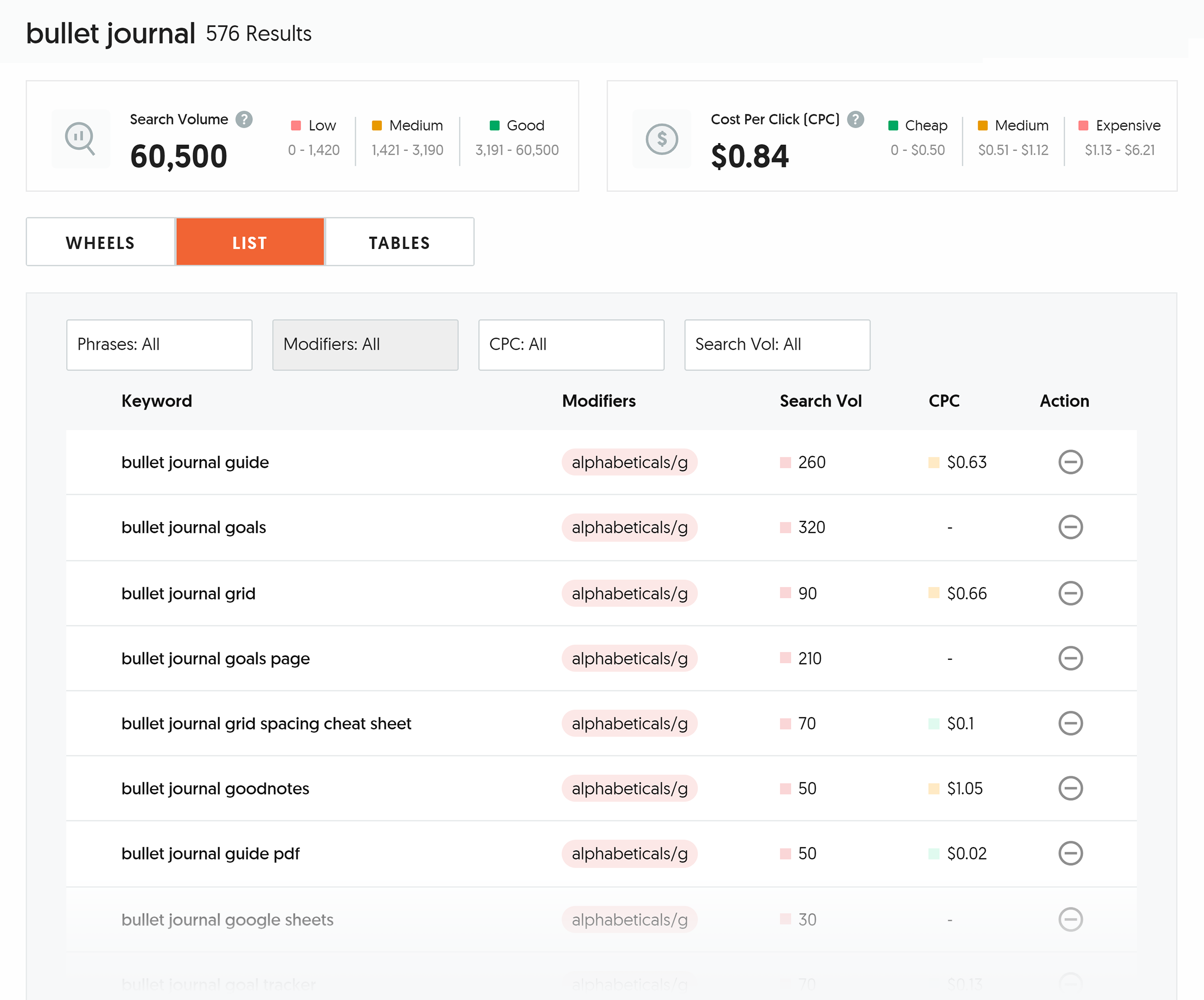Select the LIST view tab
This screenshot has height=1000, width=1204.
click(249, 242)
